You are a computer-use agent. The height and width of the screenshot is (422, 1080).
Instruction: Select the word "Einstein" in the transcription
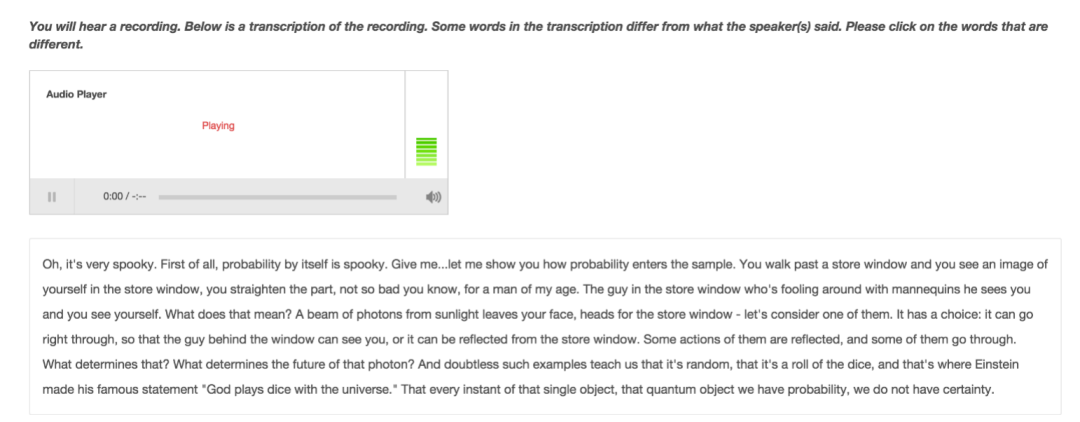[x=996, y=363]
